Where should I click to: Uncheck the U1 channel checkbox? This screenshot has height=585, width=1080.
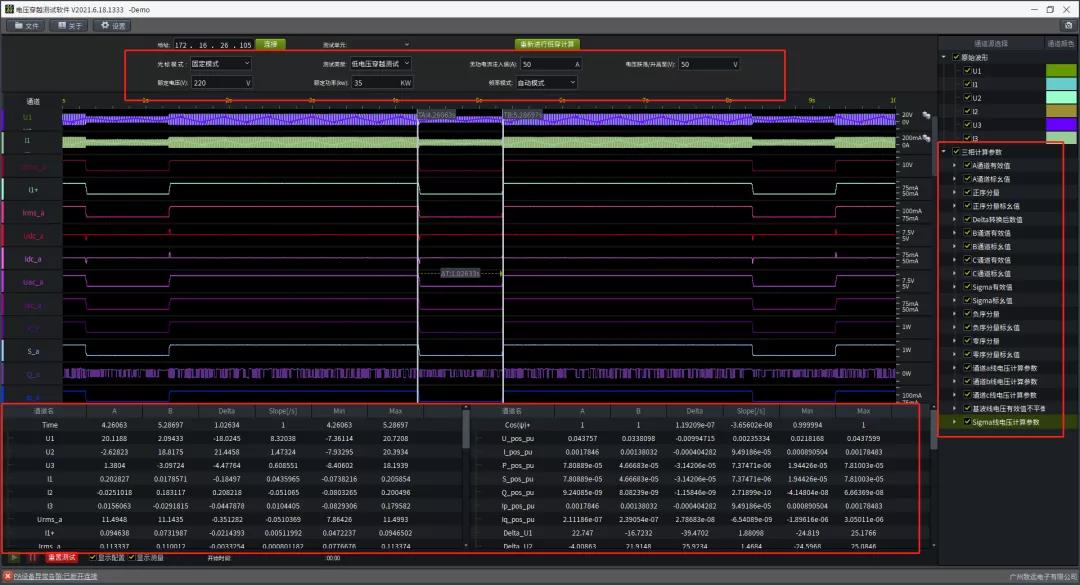click(965, 71)
